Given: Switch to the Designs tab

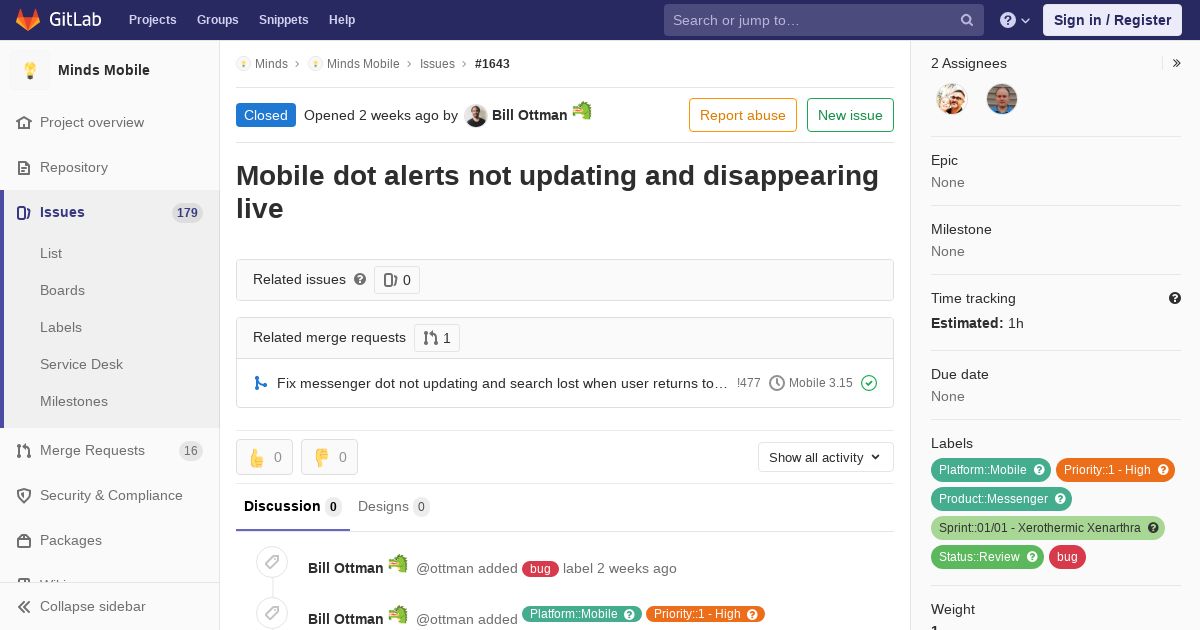Looking at the screenshot, I should [x=394, y=506].
